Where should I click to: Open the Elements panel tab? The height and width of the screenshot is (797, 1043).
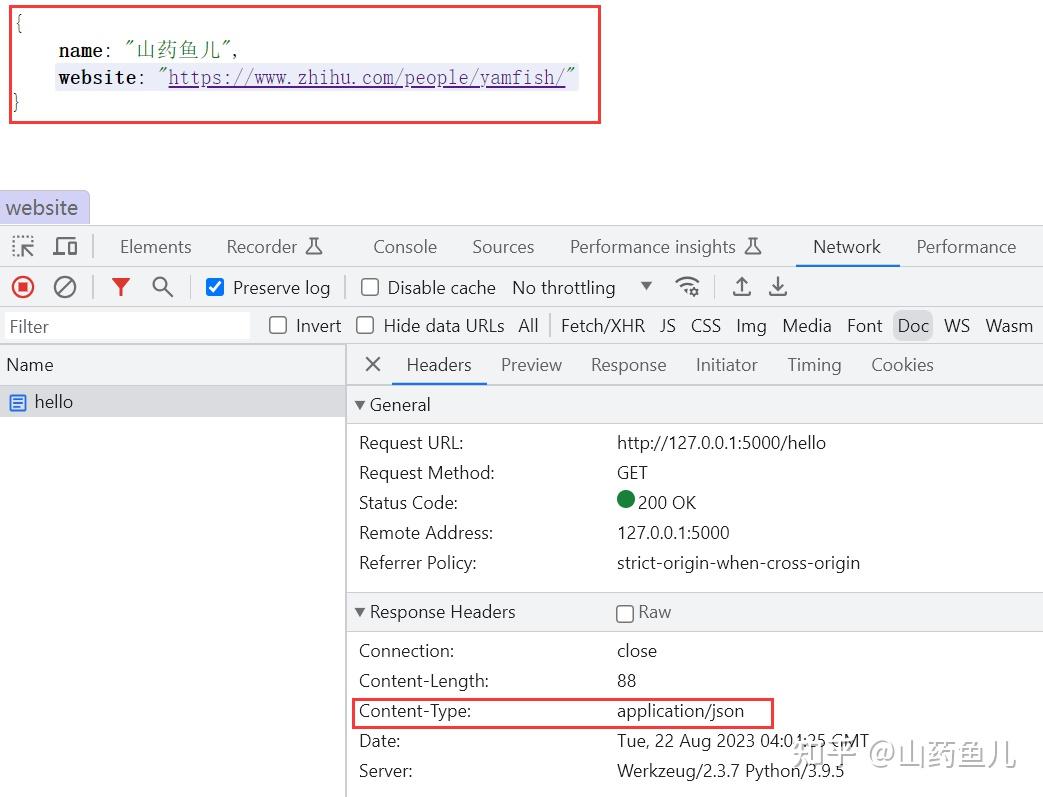[156, 247]
